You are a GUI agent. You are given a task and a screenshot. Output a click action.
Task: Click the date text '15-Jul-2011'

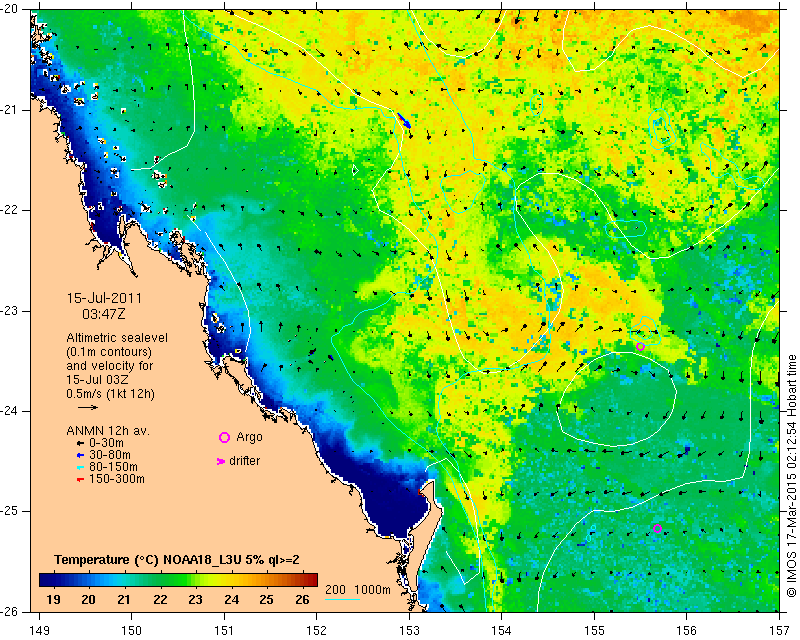pos(104,298)
